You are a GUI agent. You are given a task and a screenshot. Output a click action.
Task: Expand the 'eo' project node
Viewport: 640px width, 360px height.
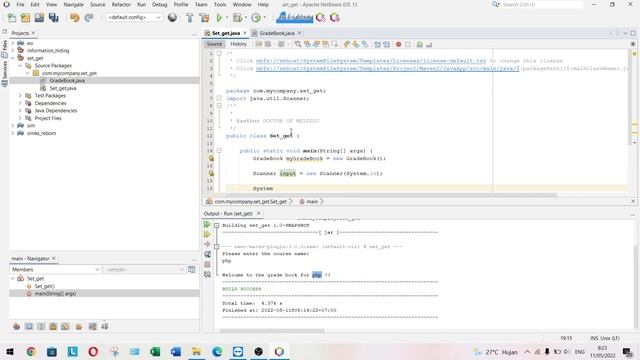tap(13, 43)
